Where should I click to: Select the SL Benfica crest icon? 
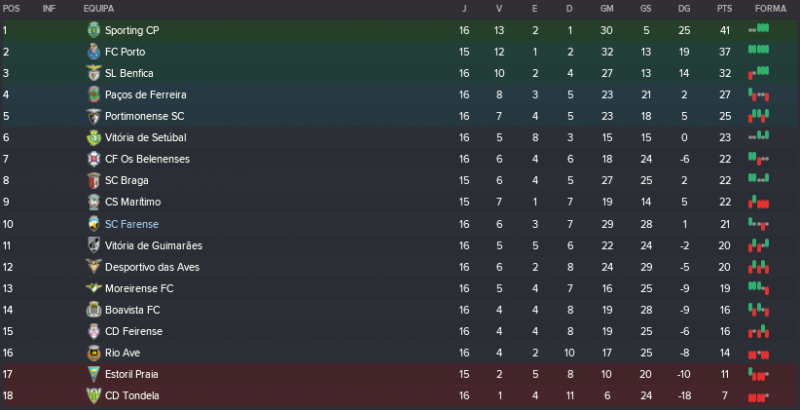pos(94,73)
